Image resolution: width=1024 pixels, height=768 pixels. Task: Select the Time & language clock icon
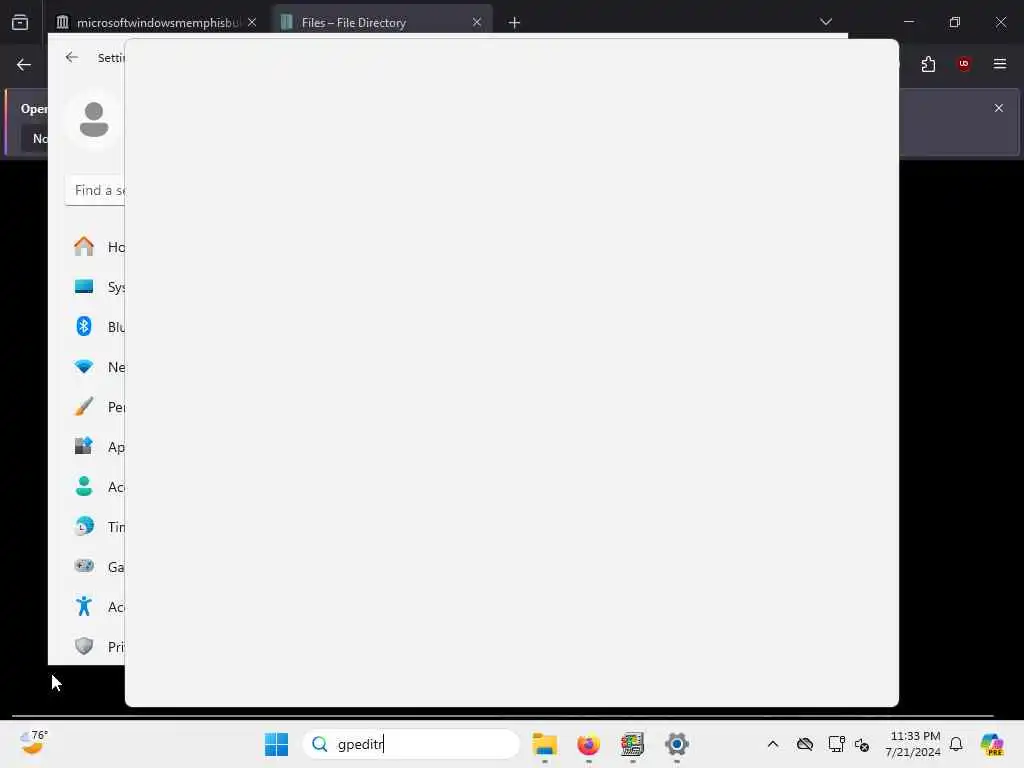[x=84, y=526]
